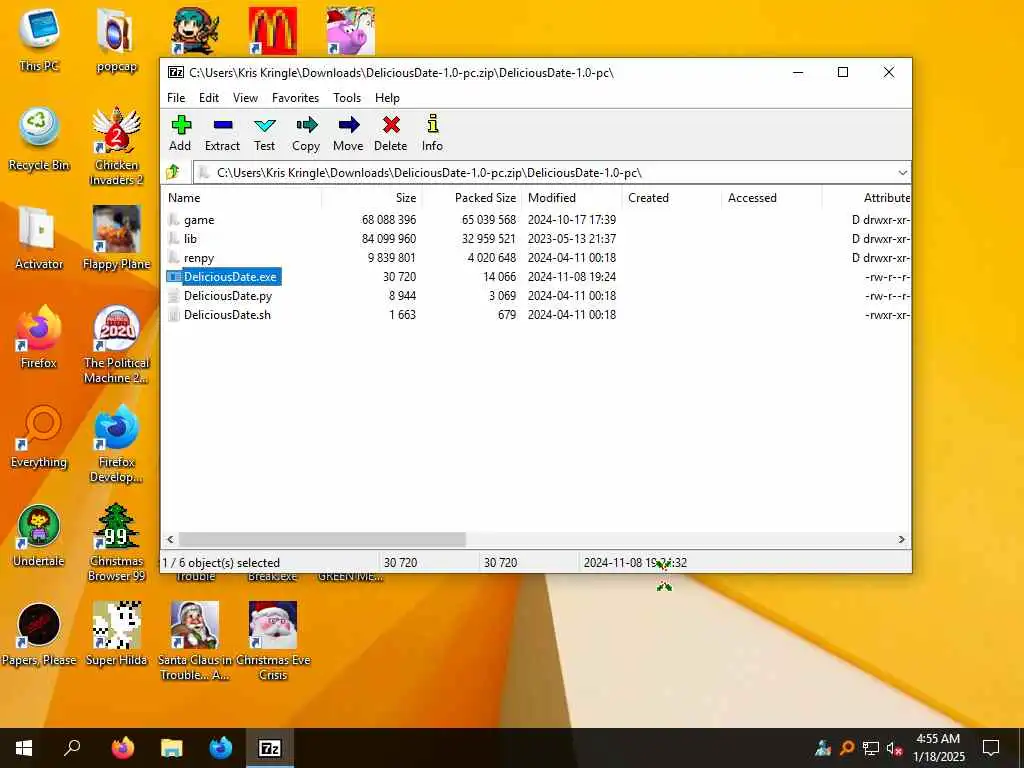This screenshot has height=768, width=1024.
Task: Select the Activator desktop icon
Action: (x=39, y=238)
